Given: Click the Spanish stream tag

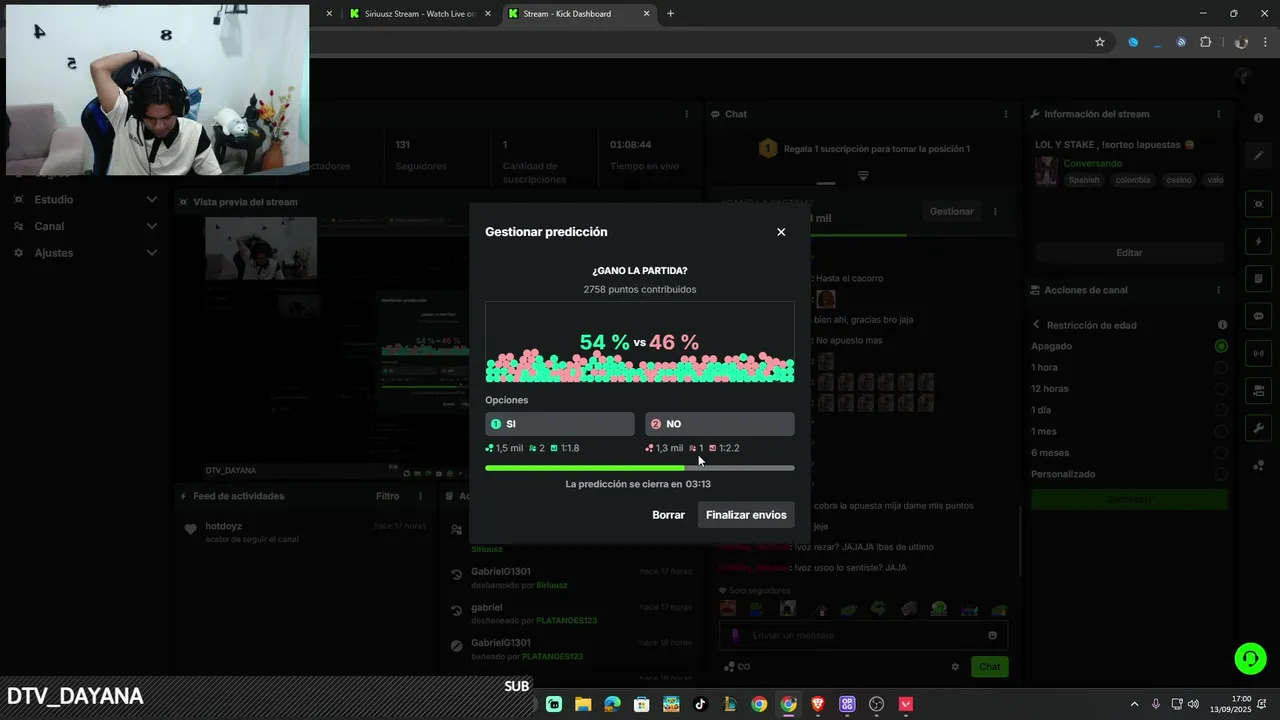Looking at the screenshot, I should point(1083,180).
